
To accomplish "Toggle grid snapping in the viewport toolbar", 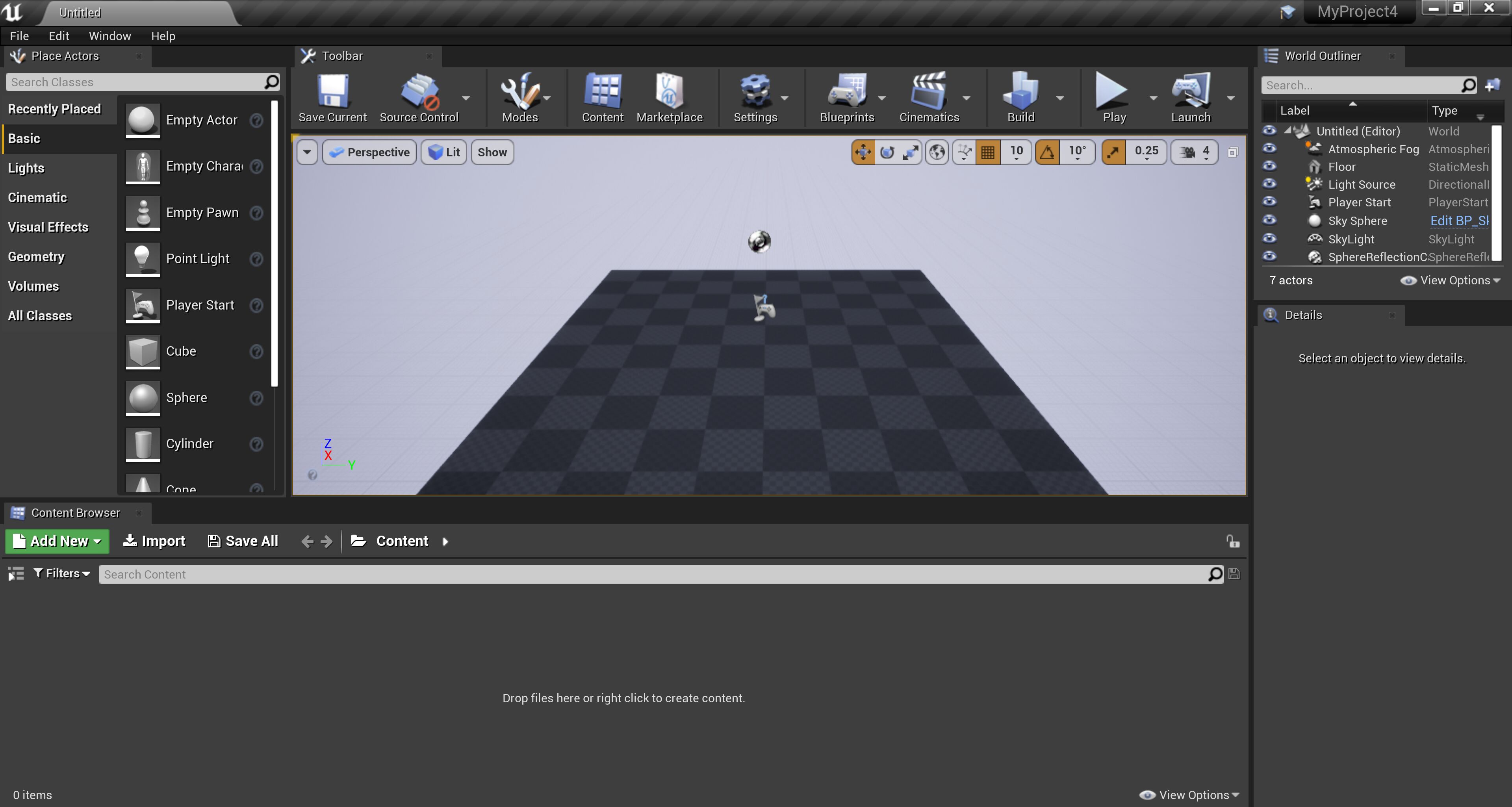I will tap(988, 152).
